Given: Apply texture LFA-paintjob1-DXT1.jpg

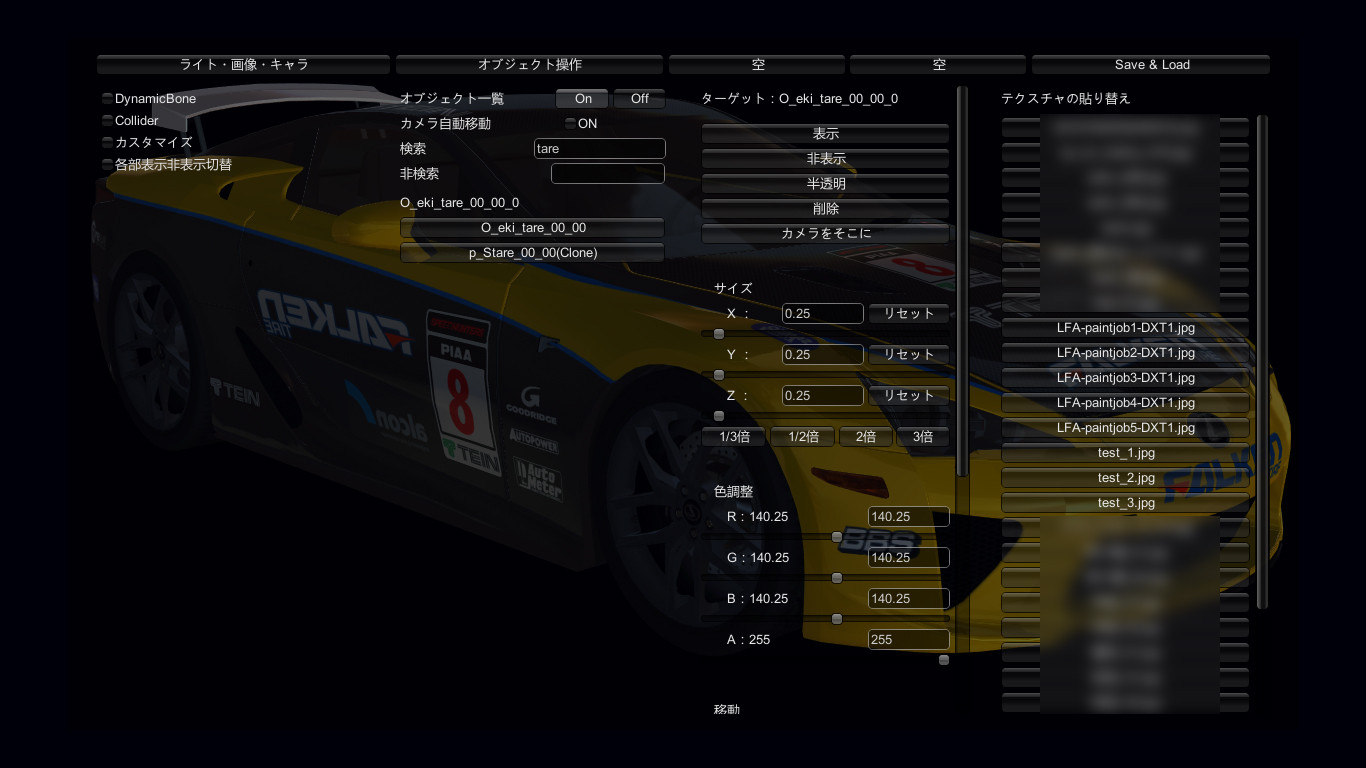Looking at the screenshot, I should coord(1125,328).
